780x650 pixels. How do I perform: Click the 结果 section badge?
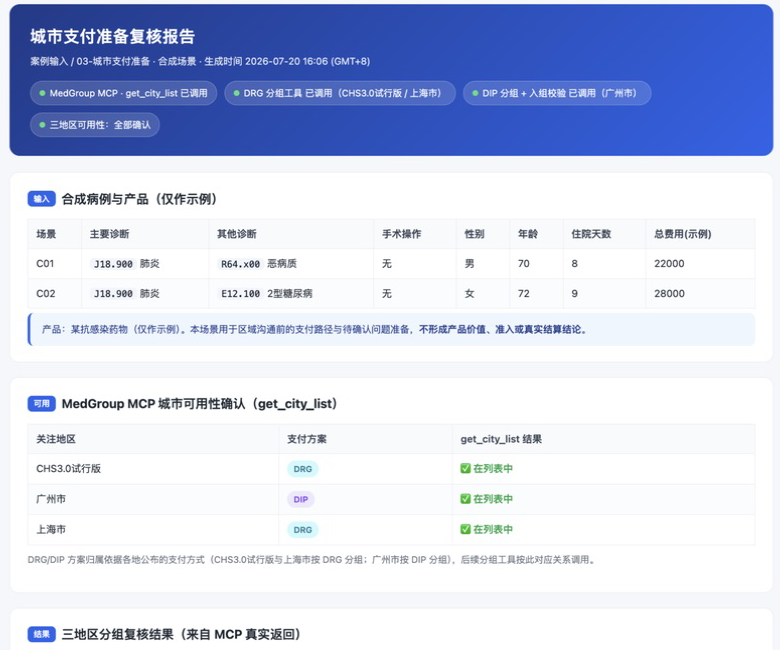[x=41, y=634]
